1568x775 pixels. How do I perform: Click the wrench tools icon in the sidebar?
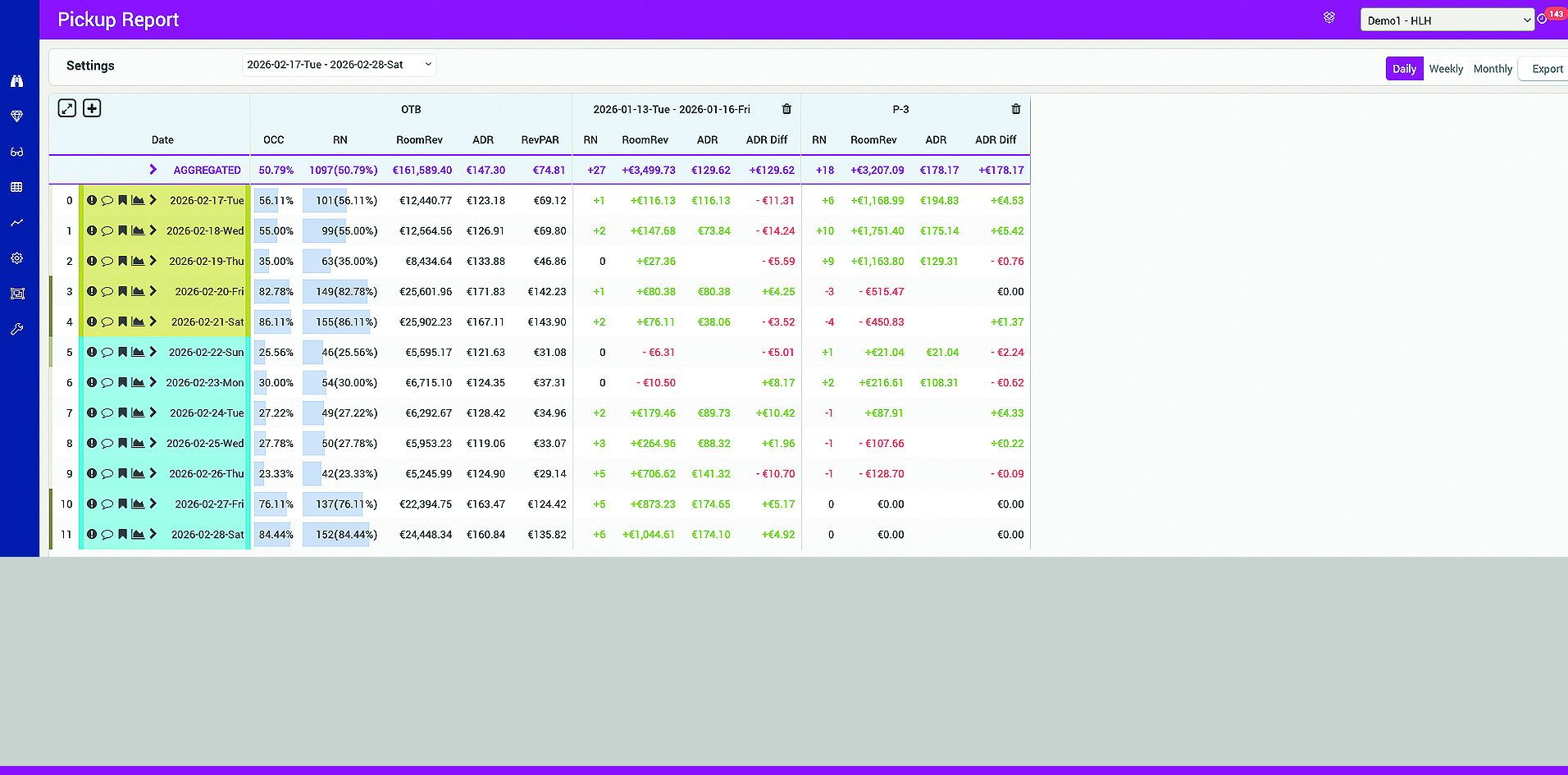[16, 329]
